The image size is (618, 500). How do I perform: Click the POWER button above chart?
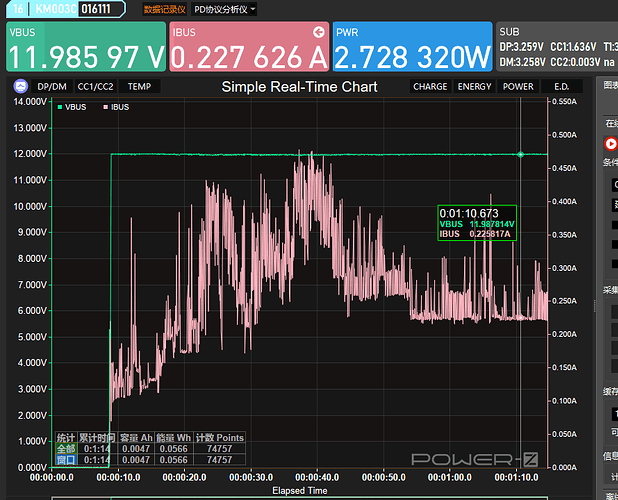click(x=518, y=87)
